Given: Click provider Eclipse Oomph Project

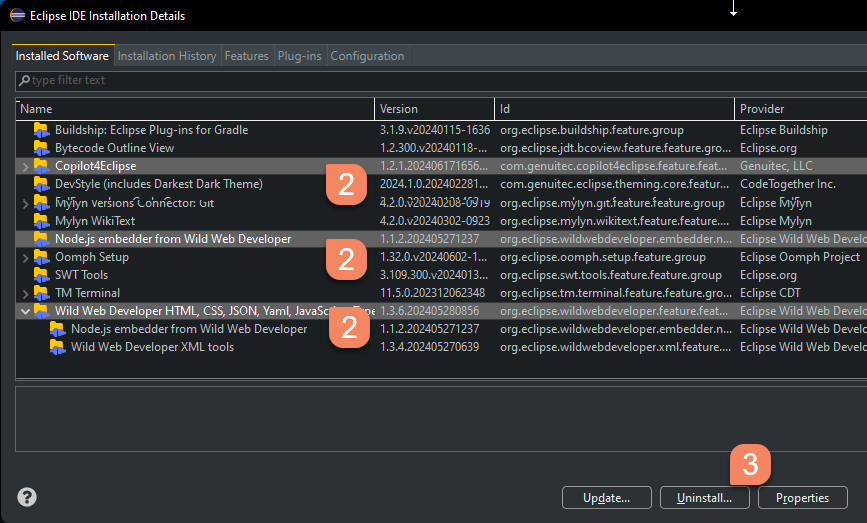Looking at the screenshot, I should [800, 257].
